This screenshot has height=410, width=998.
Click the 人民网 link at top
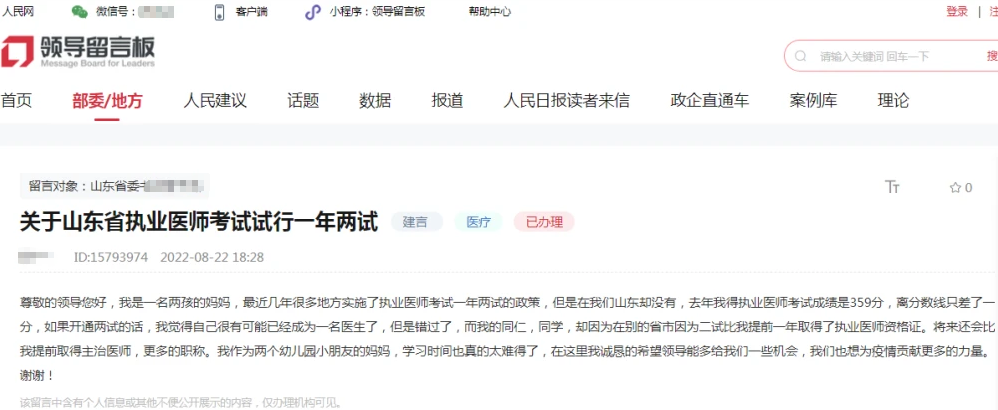click(19, 12)
